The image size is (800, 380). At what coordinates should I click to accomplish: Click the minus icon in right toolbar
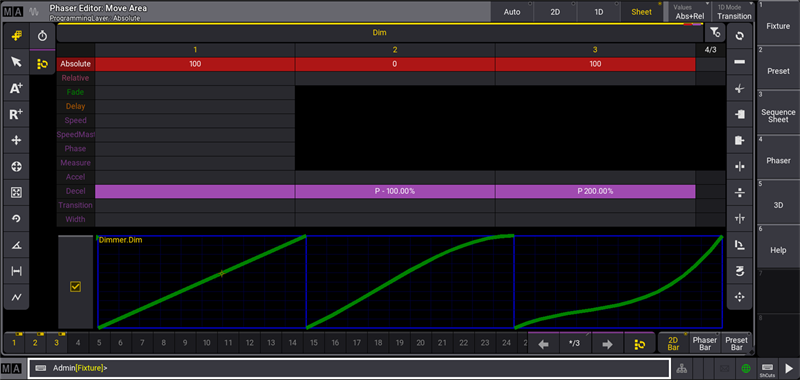739,62
